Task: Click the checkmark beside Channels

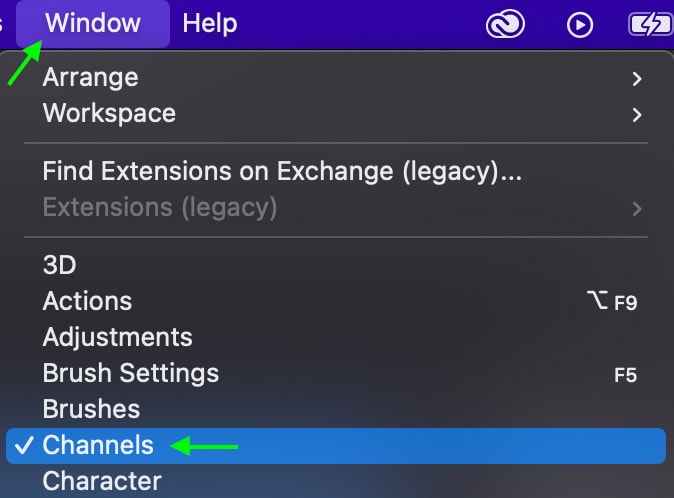Action: (x=24, y=446)
